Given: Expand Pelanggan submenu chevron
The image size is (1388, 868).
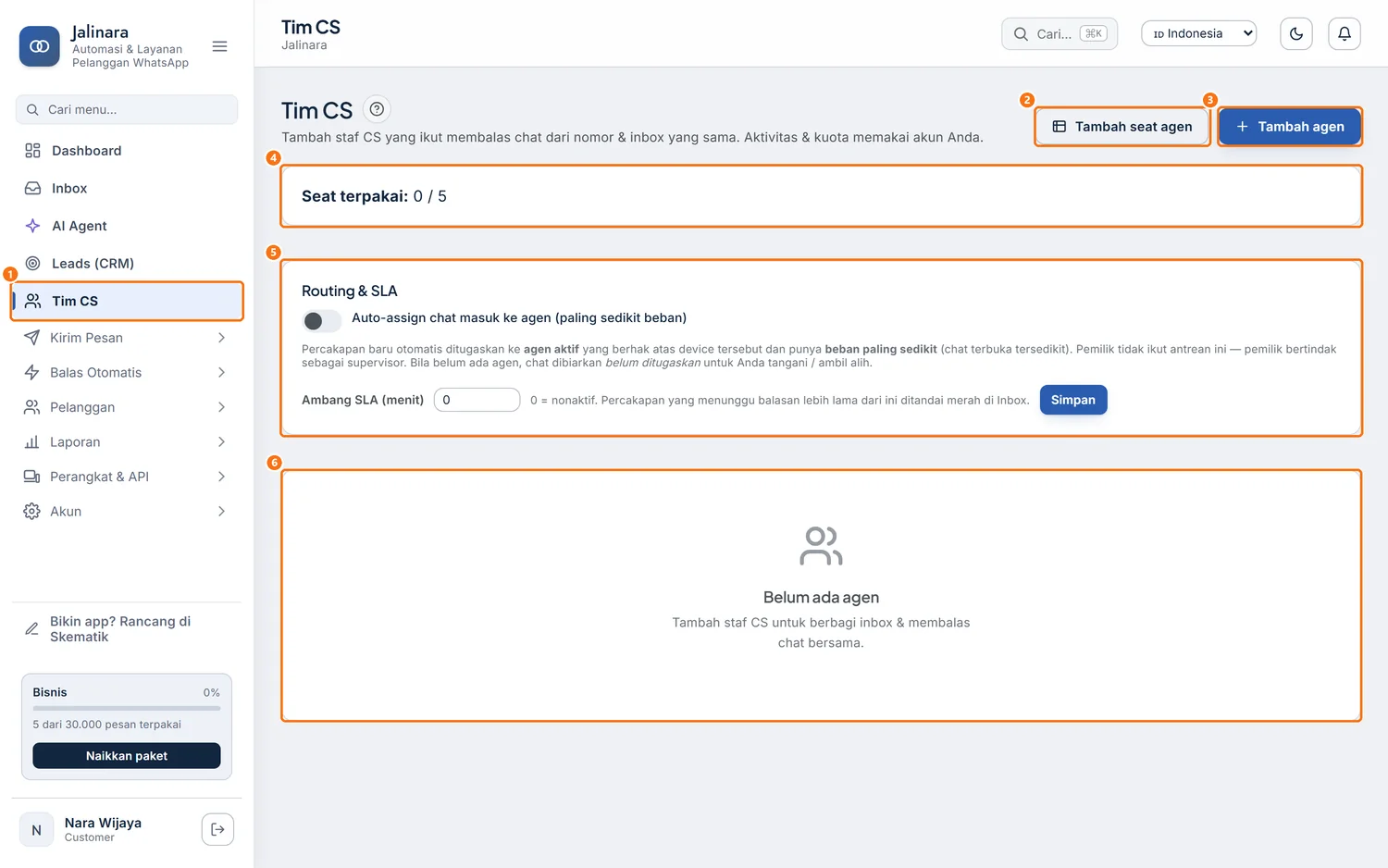Looking at the screenshot, I should [x=221, y=407].
